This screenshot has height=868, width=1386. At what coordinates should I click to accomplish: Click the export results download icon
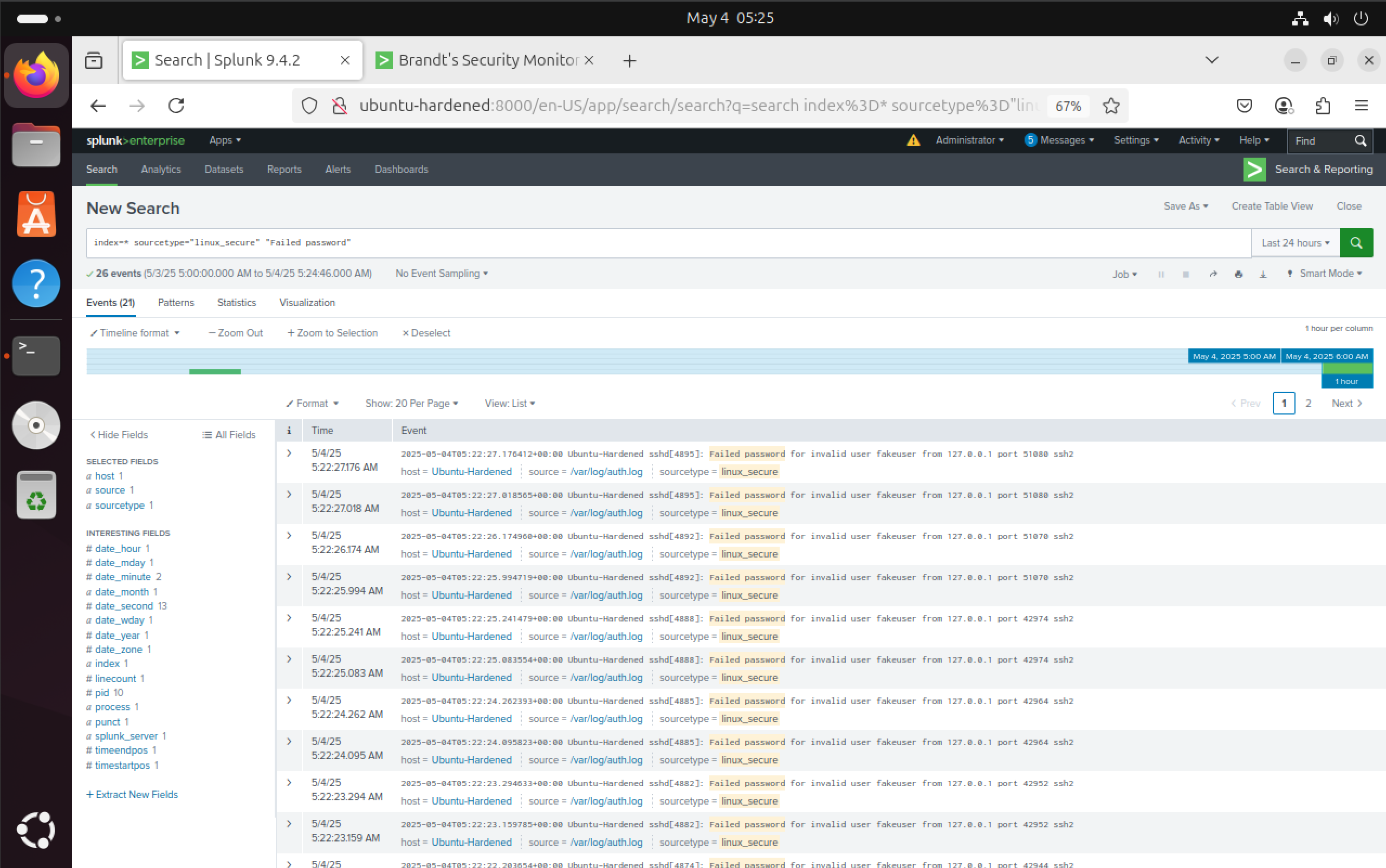click(x=1262, y=274)
